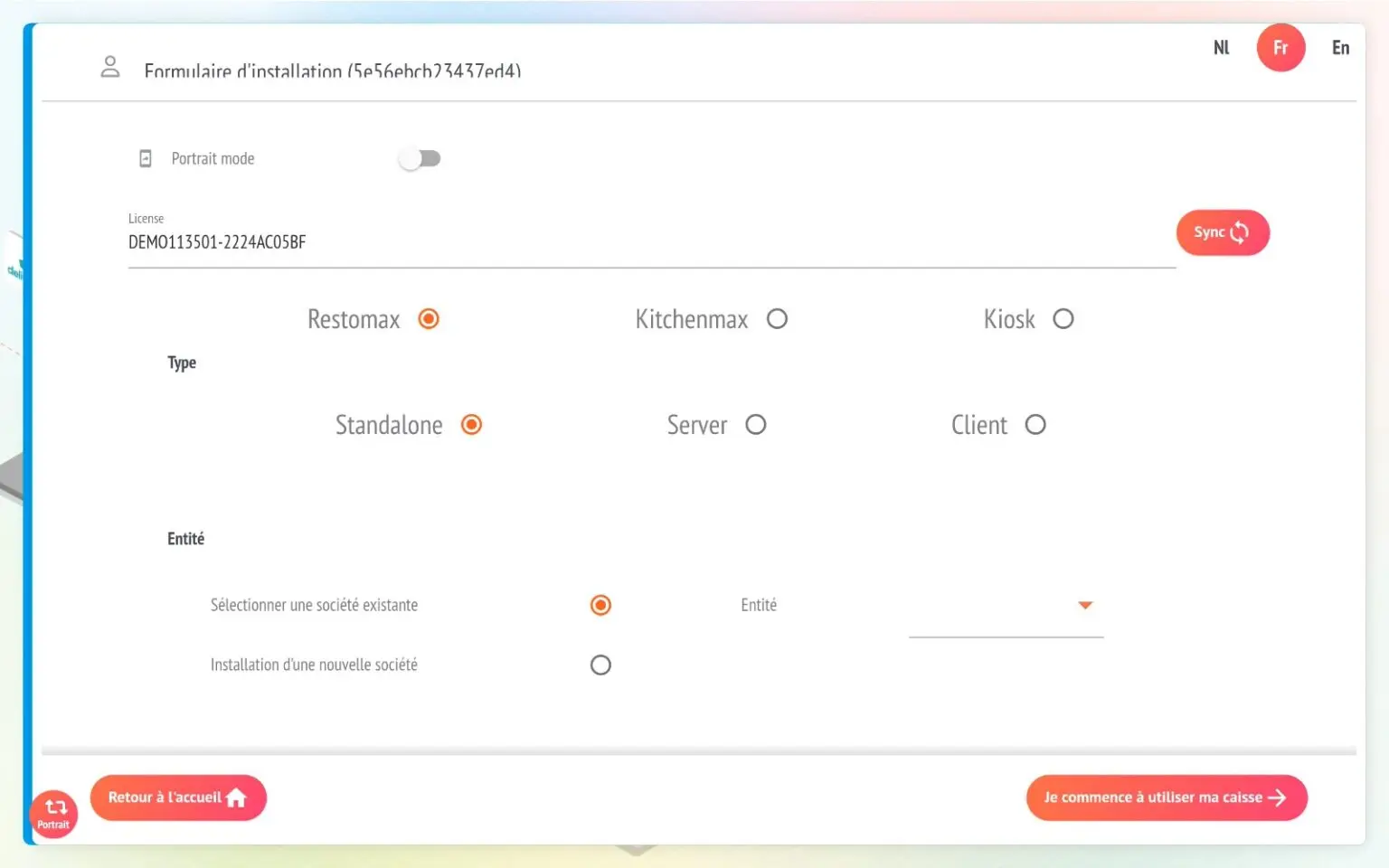Choose Installation d'une nouvelle société option

[600, 665]
